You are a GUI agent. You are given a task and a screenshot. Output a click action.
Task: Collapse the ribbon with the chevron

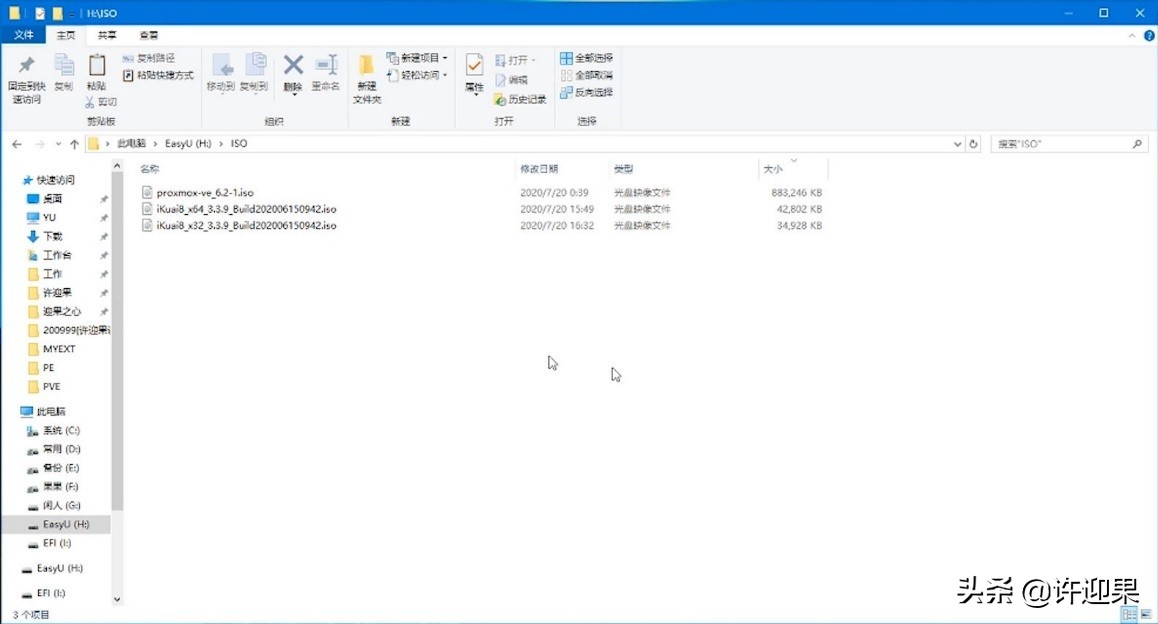coord(1132,35)
